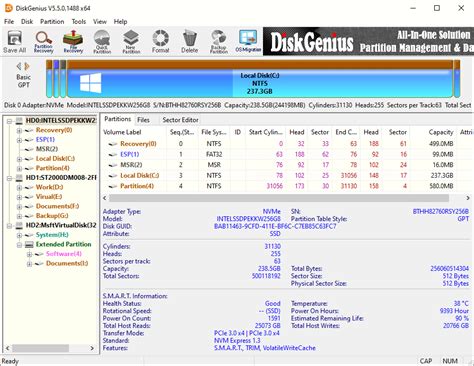Click the Format toolbar icon
Viewport: 474px width, 366px height.
pyautogui.click(x=160, y=42)
